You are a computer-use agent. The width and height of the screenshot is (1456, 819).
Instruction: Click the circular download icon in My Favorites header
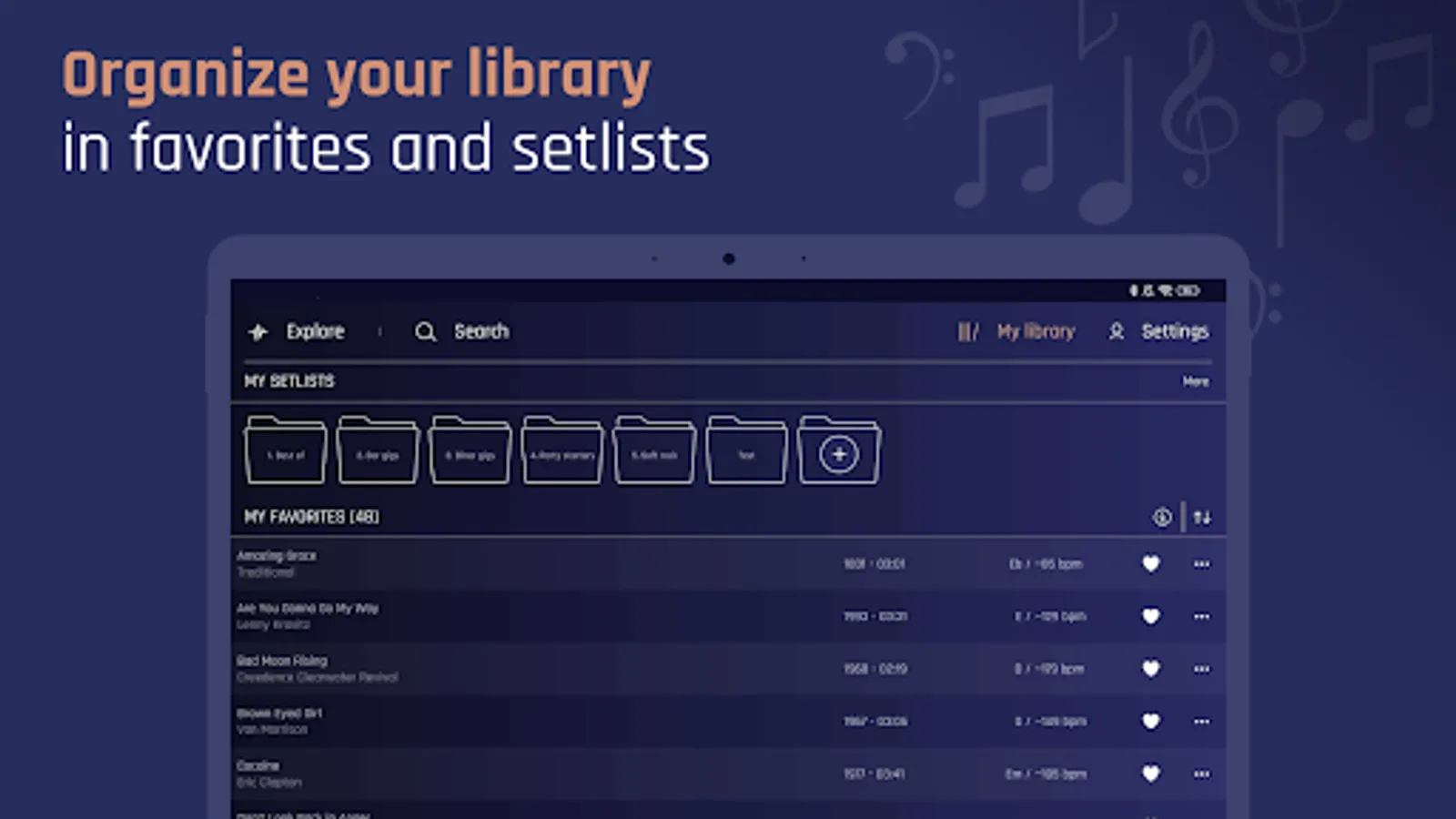coord(1162,517)
